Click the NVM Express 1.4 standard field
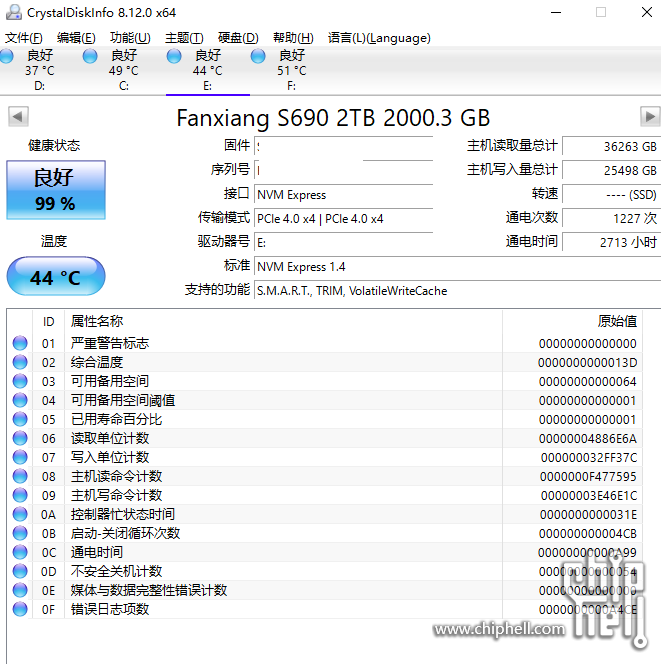This screenshot has width=661, height=664. [457, 267]
